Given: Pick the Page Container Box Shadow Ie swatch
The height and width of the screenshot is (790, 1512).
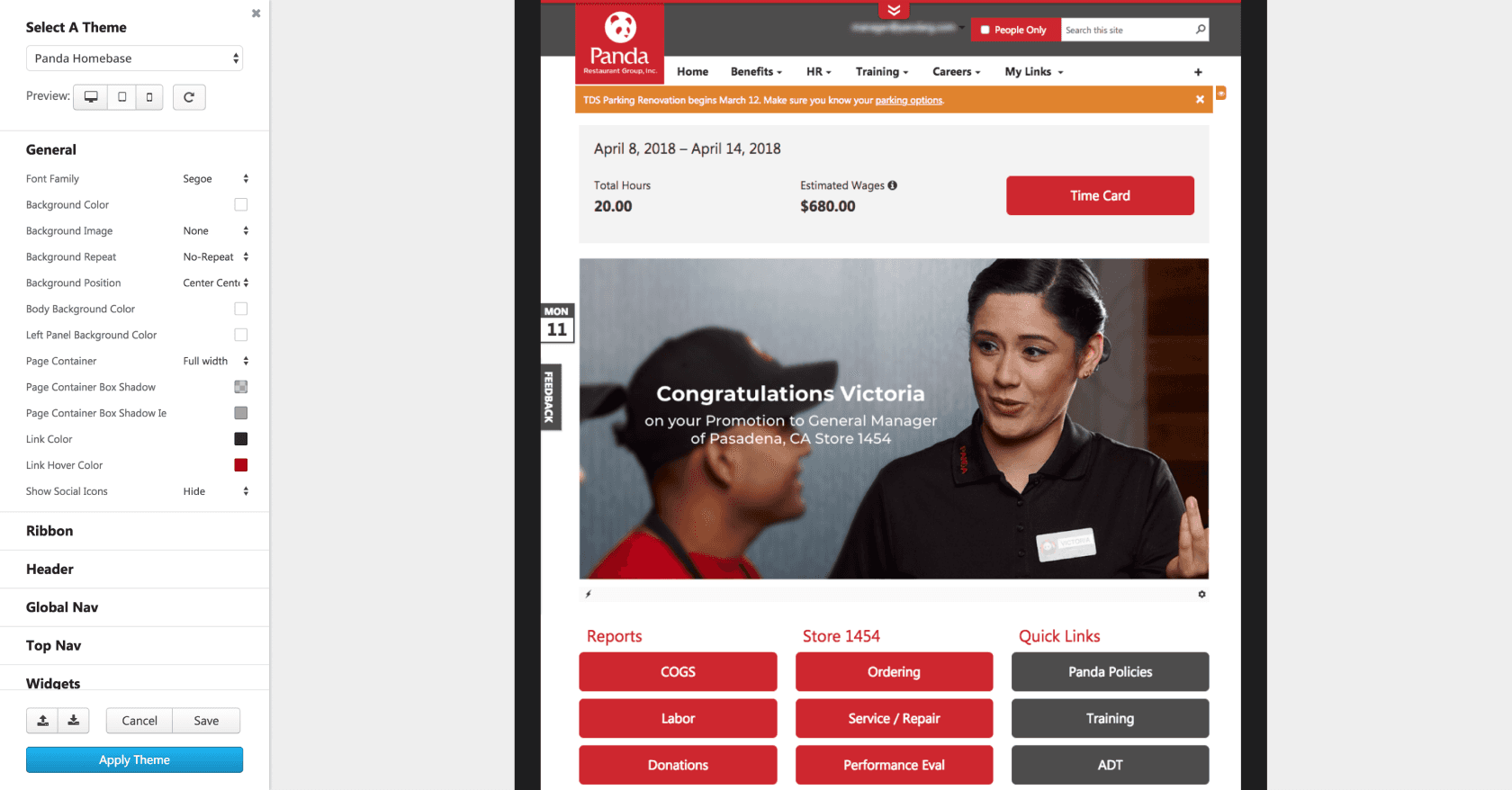Looking at the screenshot, I should (241, 414).
